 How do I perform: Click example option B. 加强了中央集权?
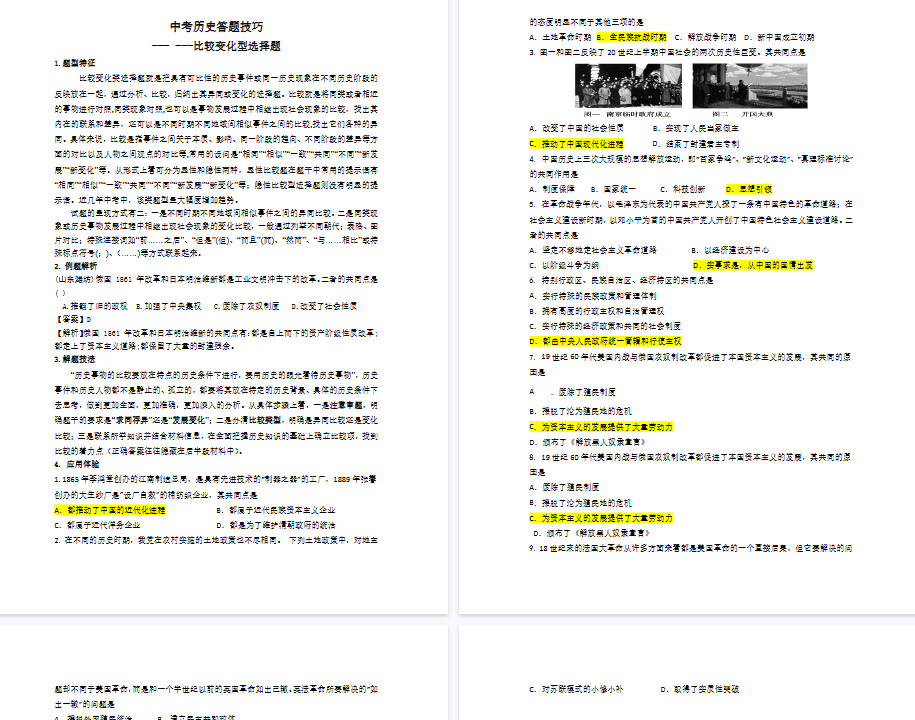click(169, 306)
